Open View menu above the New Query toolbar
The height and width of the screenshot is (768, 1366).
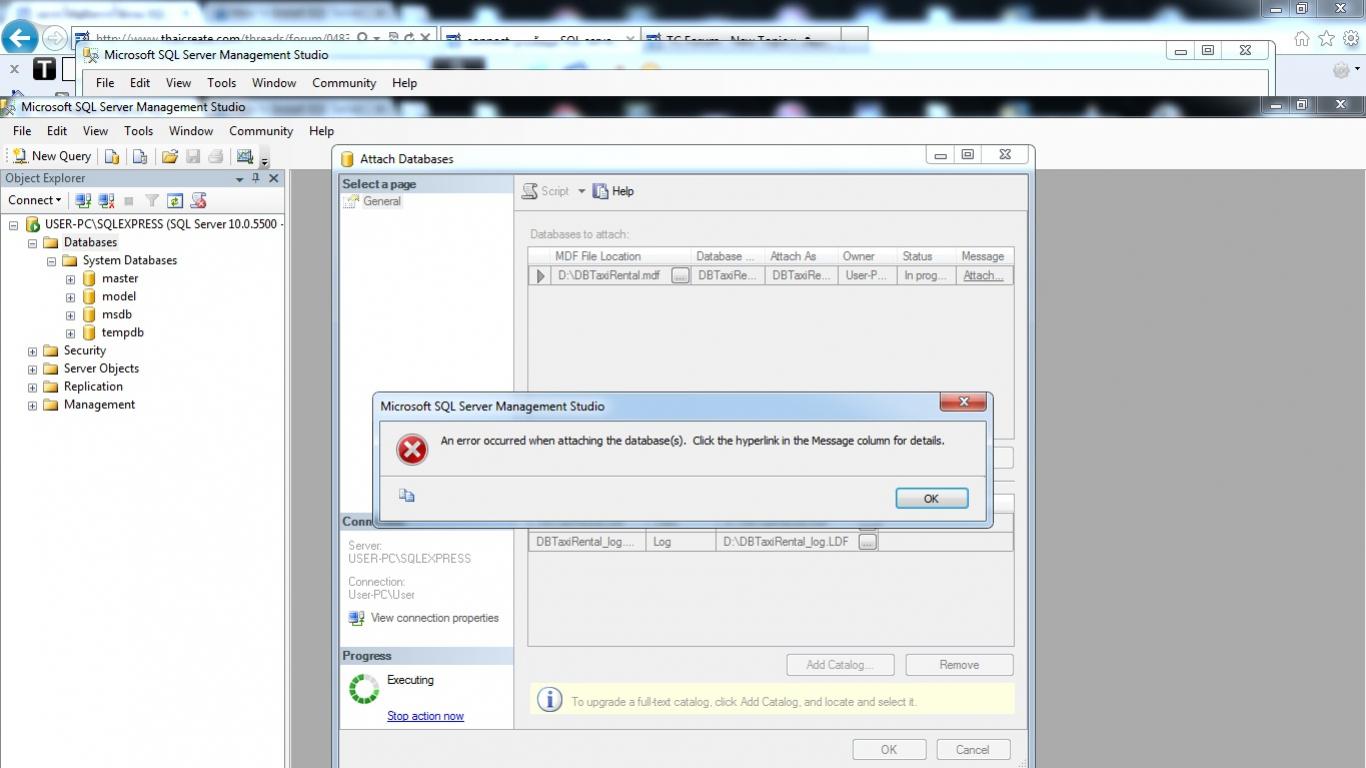click(x=95, y=131)
